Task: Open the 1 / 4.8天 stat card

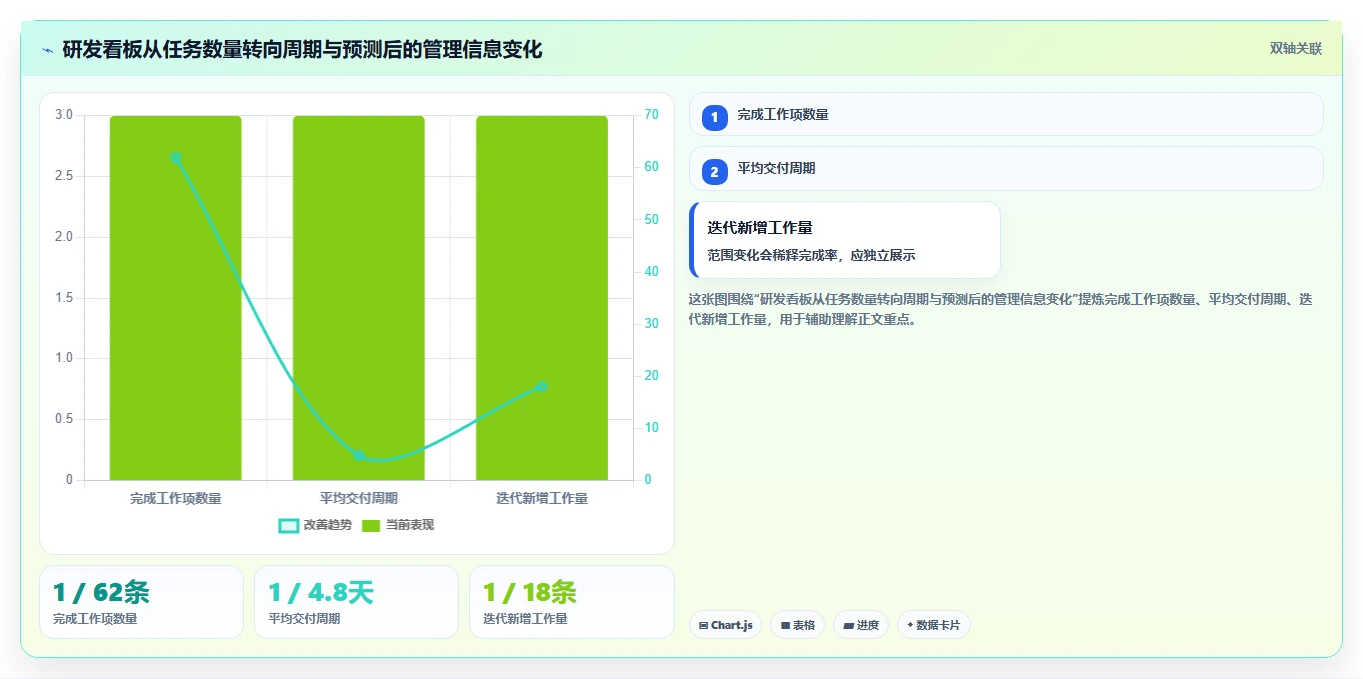Action: 356,602
